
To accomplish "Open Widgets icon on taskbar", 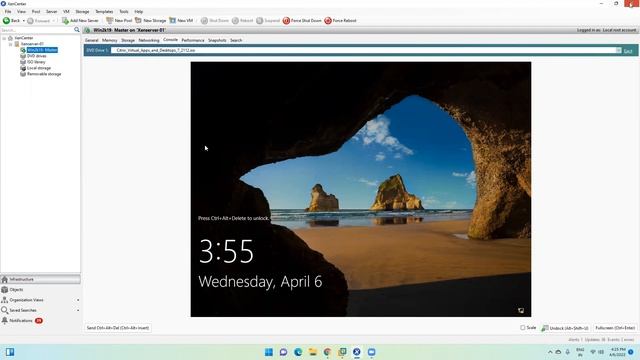I will click(x=10, y=352).
